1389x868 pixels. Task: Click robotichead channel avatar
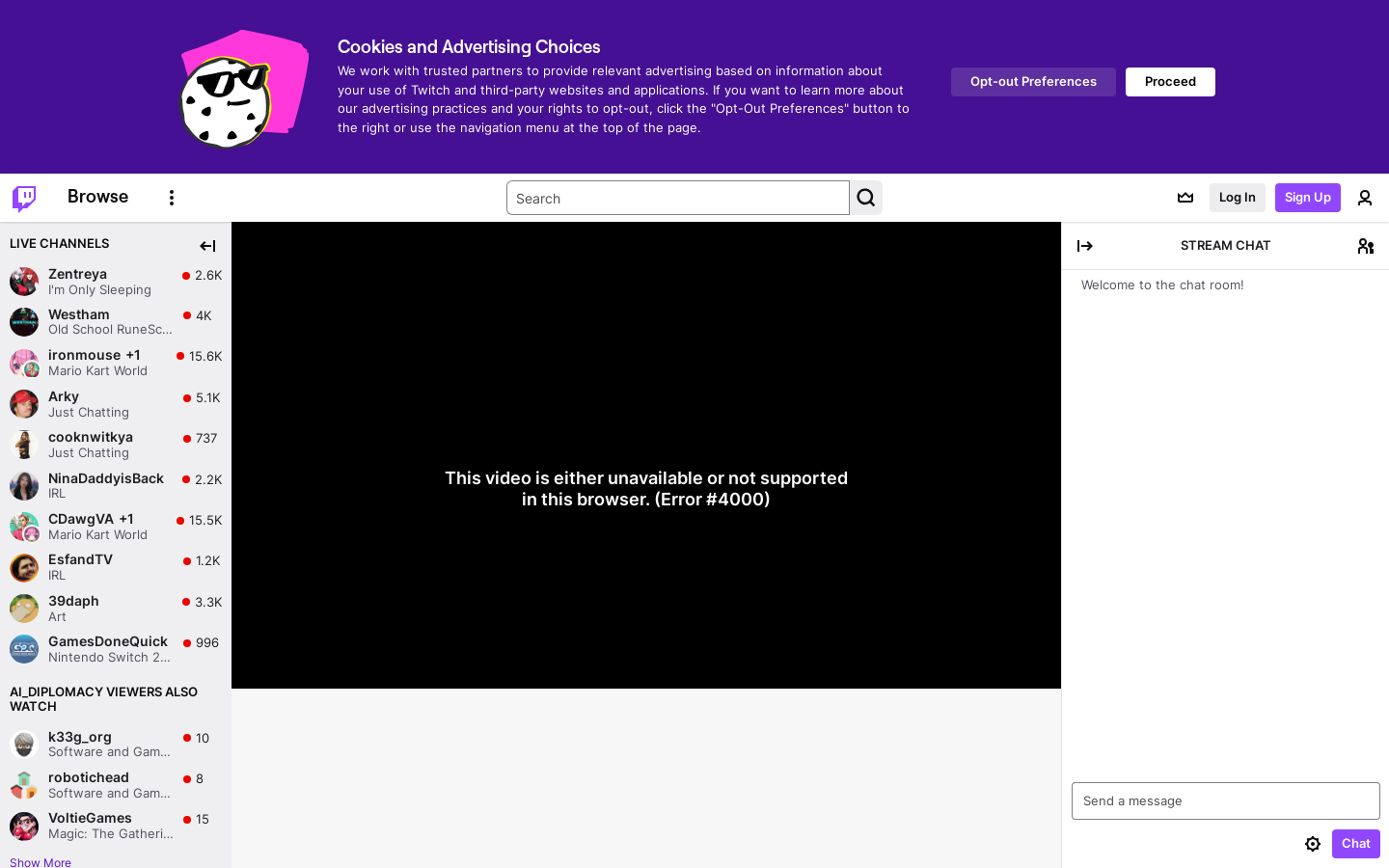tap(24, 785)
